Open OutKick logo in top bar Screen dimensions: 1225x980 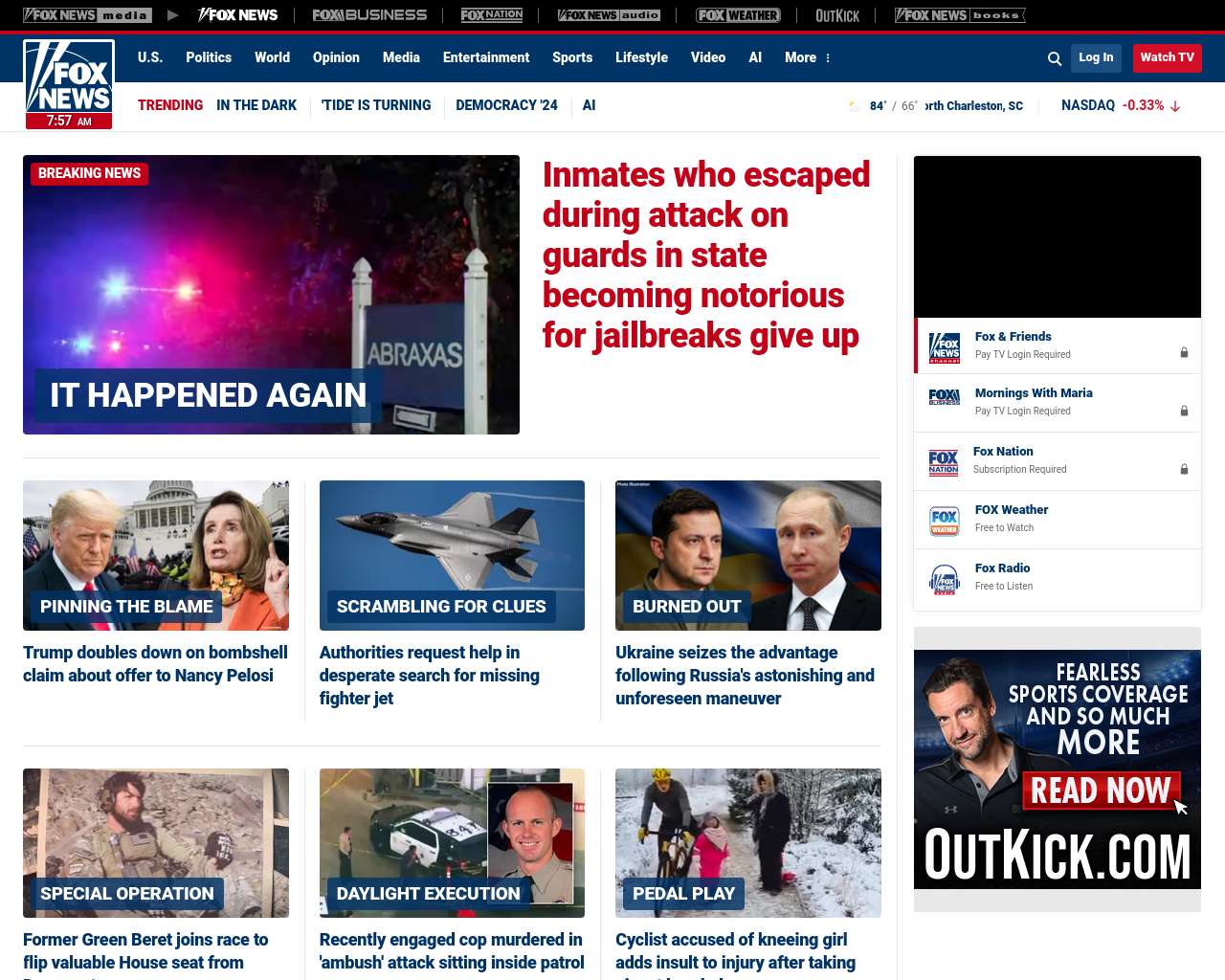pyautogui.click(x=837, y=15)
